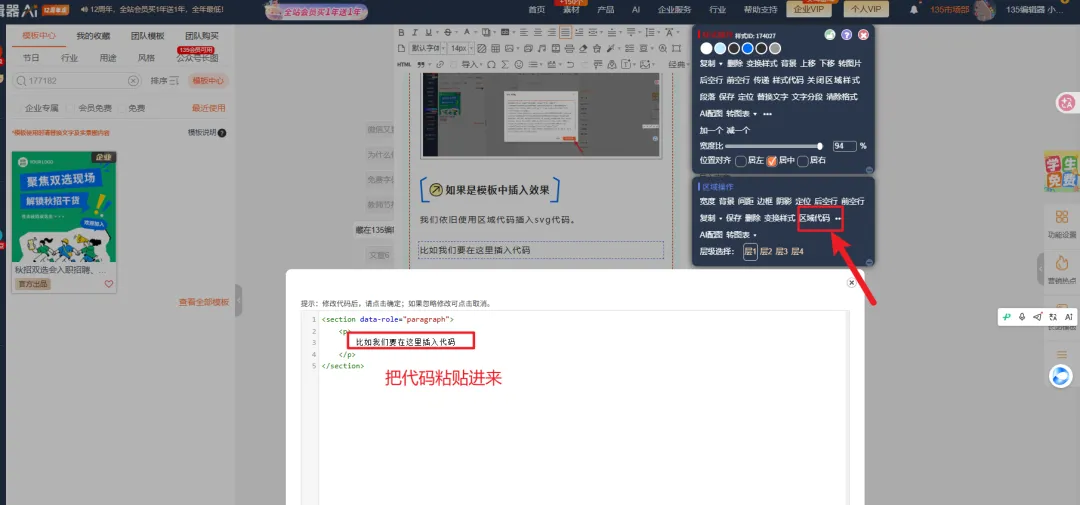The height and width of the screenshot is (505, 1080).
Task: Click the 企业VIP button
Action: tap(809, 9)
